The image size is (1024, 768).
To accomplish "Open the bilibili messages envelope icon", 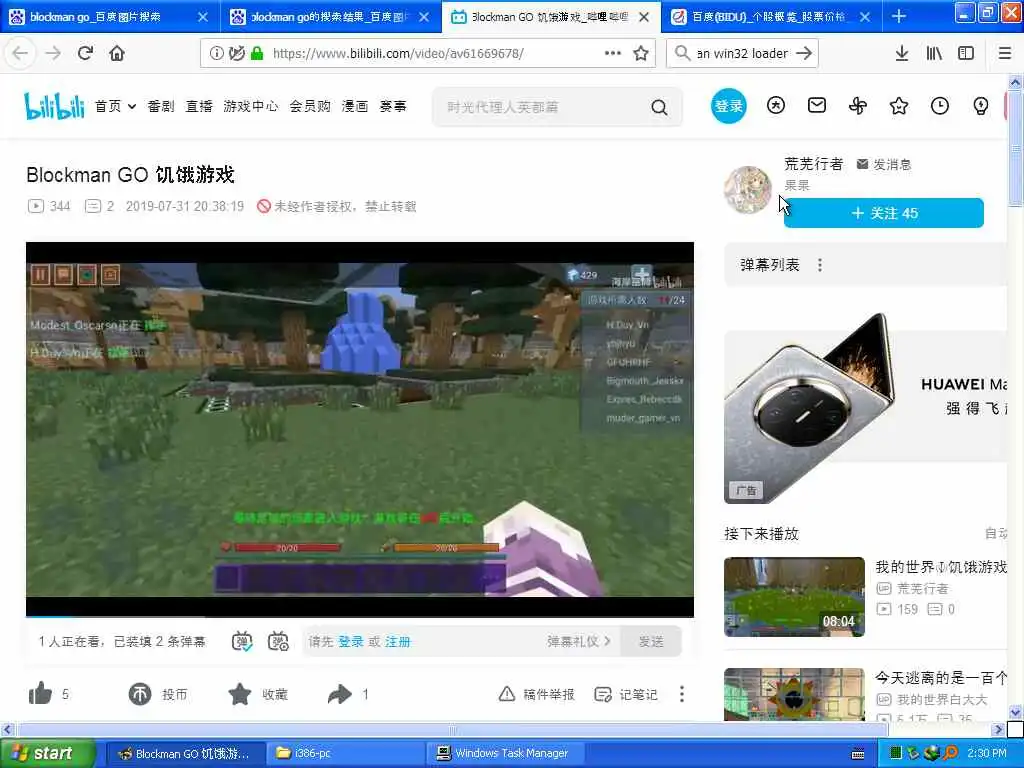I will point(817,105).
